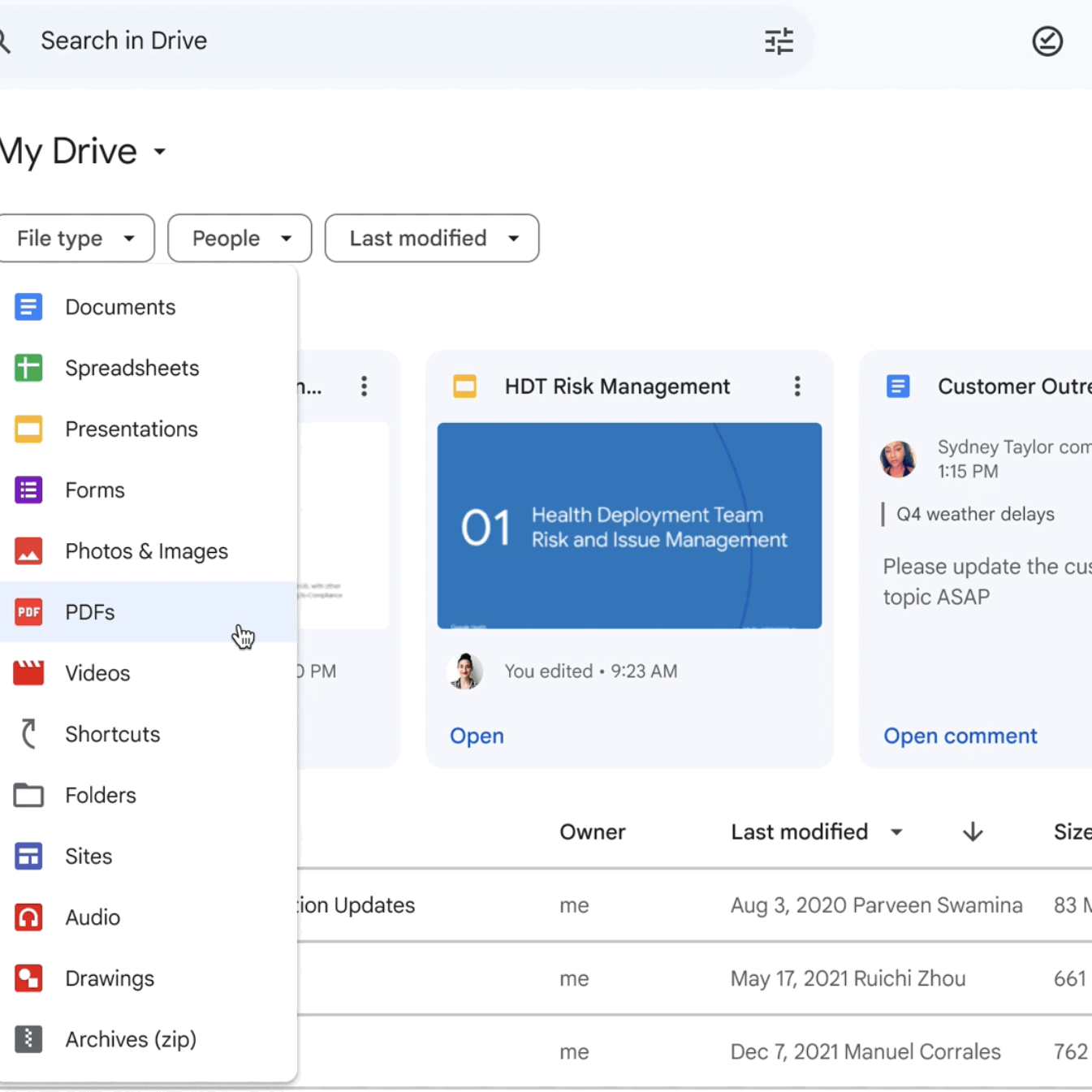This screenshot has height=1092, width=1092.
Task: Expand the File type filter dropdown
Action: [76, 239]
